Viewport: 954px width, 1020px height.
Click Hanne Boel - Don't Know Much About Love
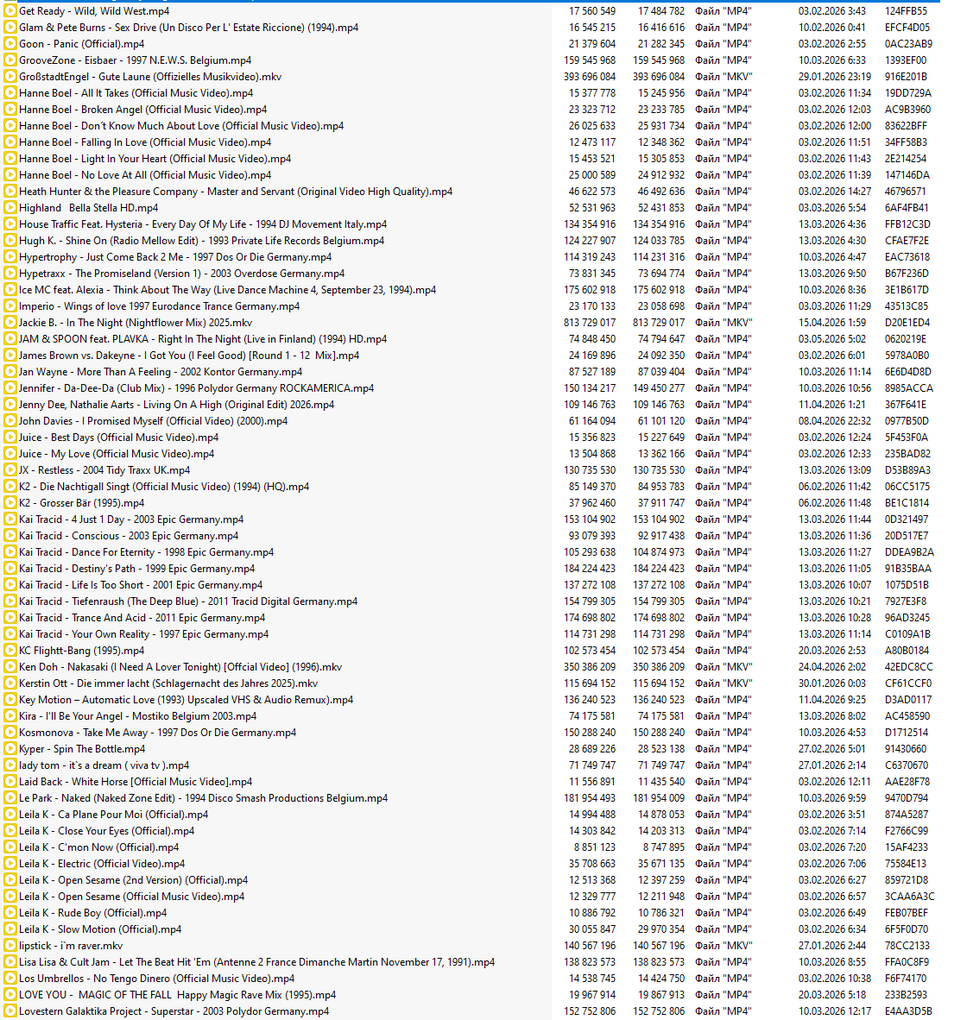tap(181, 126)
